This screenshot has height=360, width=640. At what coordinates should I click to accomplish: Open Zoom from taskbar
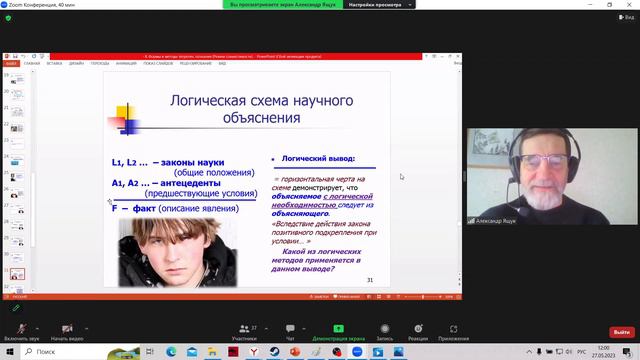coord(357,351)
